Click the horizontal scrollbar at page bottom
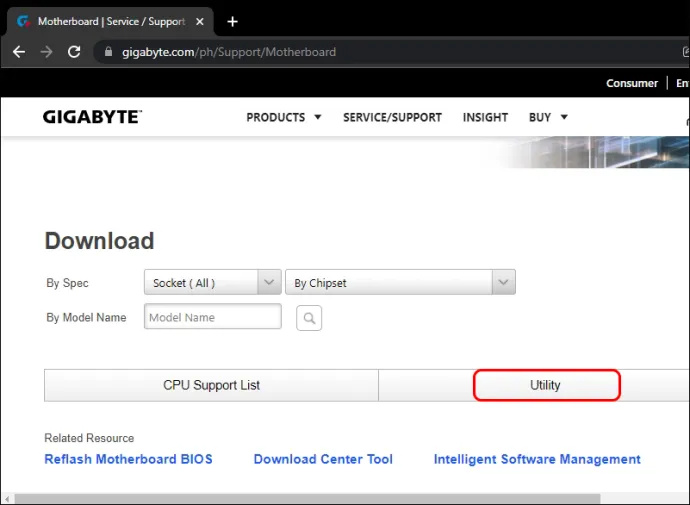Viewport: 690px width, 505px height. coord(307,499)
